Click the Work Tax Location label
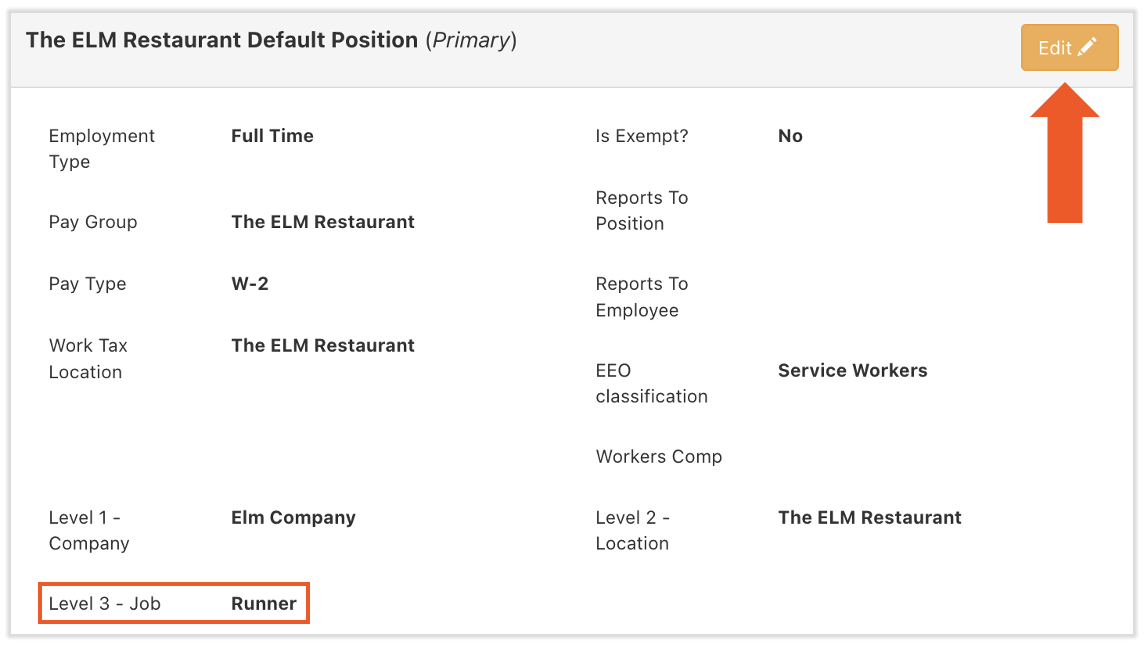 click(88, 358)
